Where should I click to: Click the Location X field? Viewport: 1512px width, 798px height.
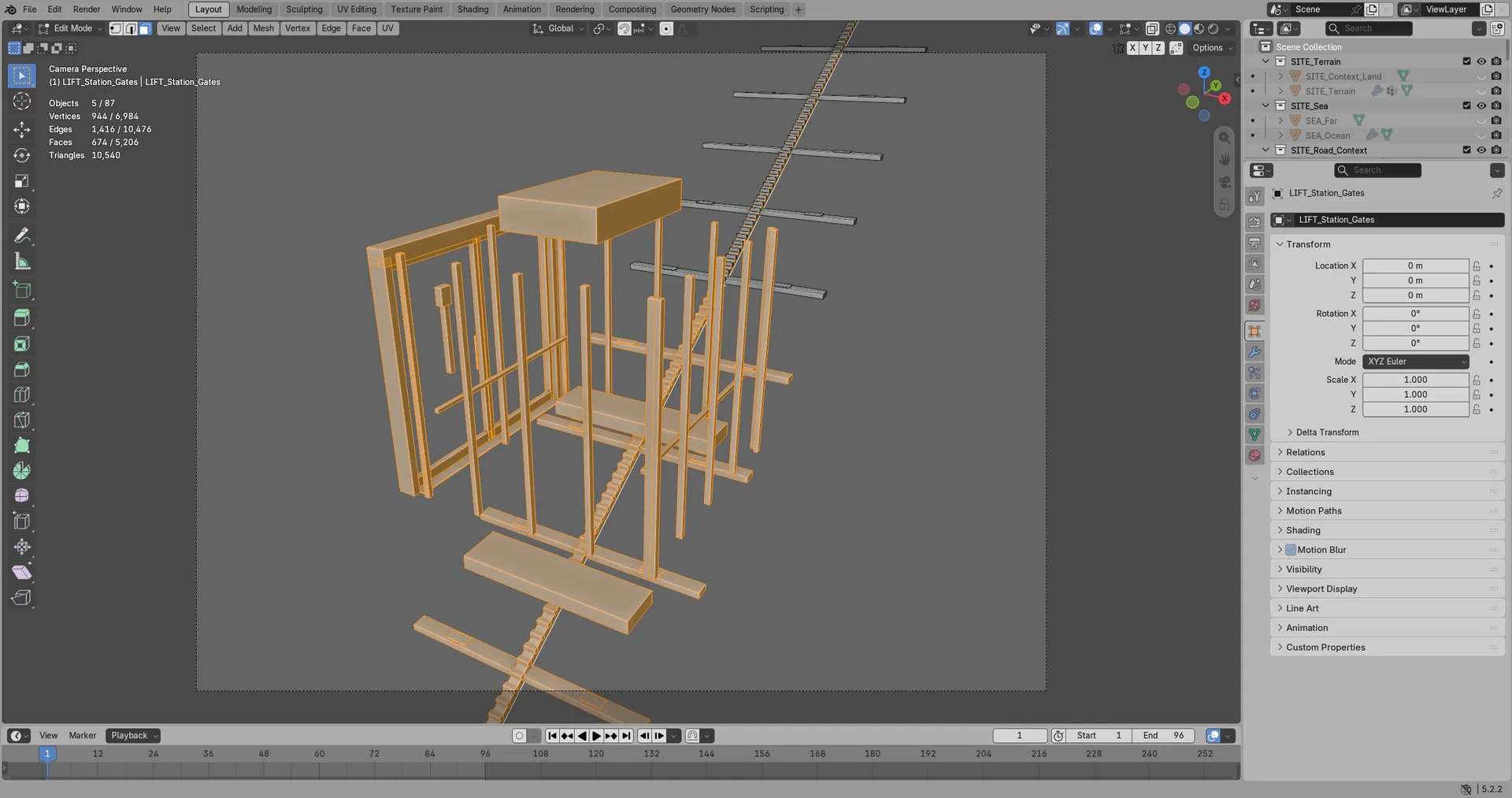pos(1416,266)
